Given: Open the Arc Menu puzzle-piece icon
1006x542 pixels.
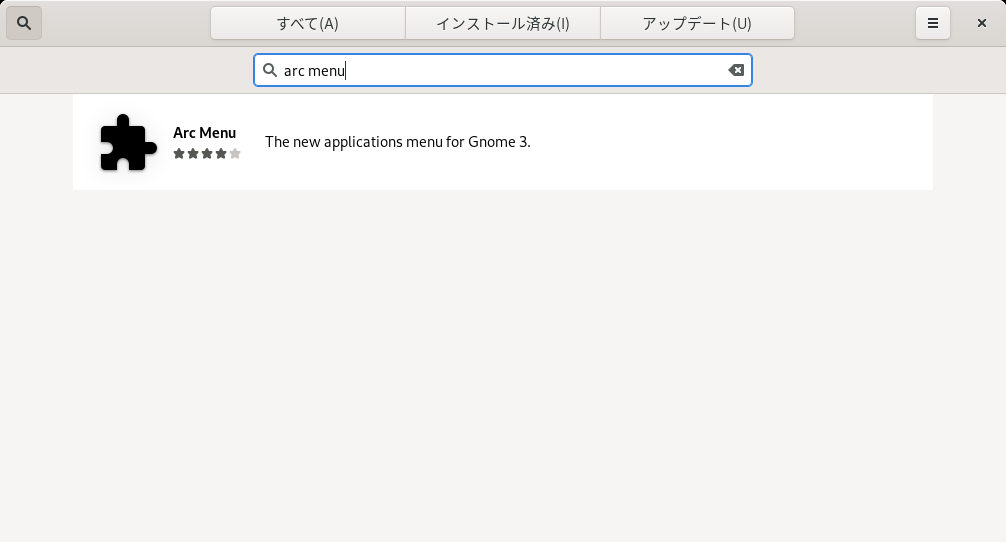Looking at the screenshot, I should pyautogui.click(x=128, y=142).
